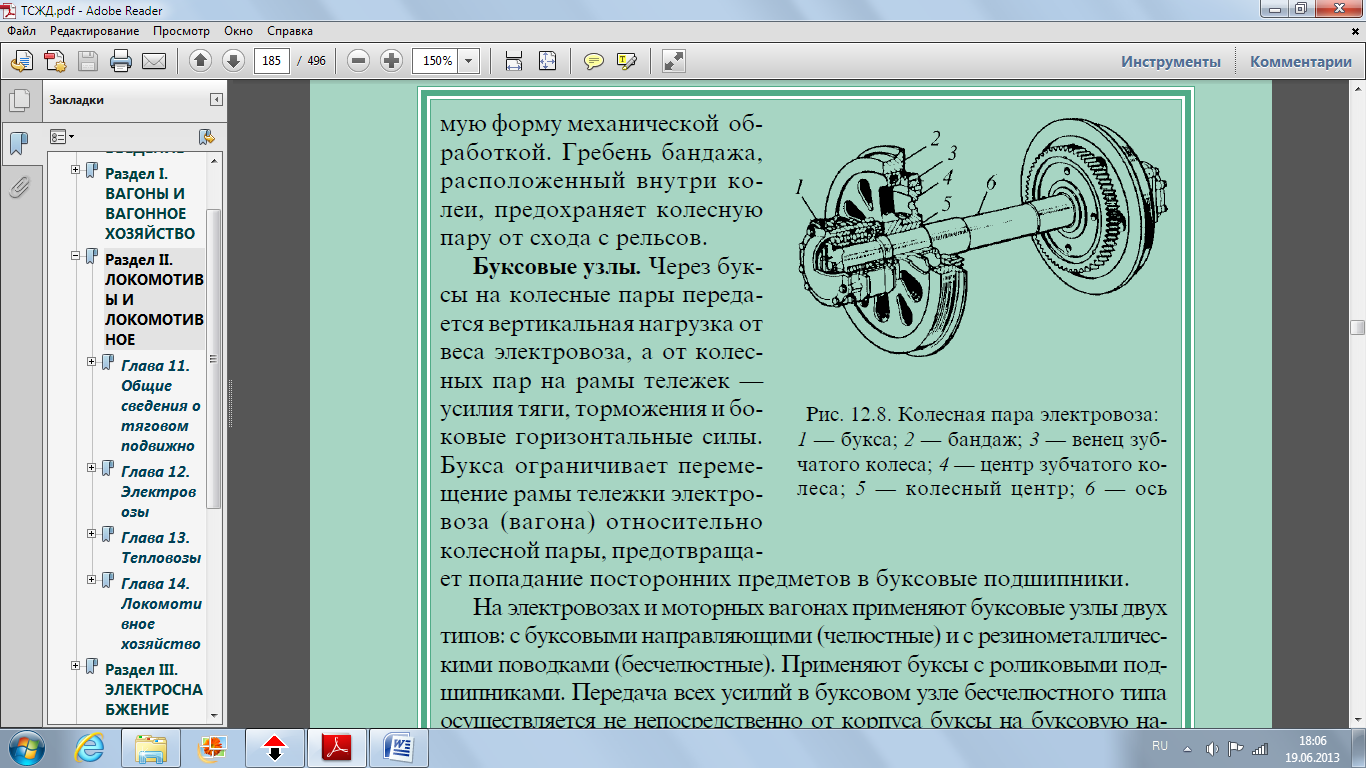
Task: Open the attachments paperclip panel
Action: (18, 186)
